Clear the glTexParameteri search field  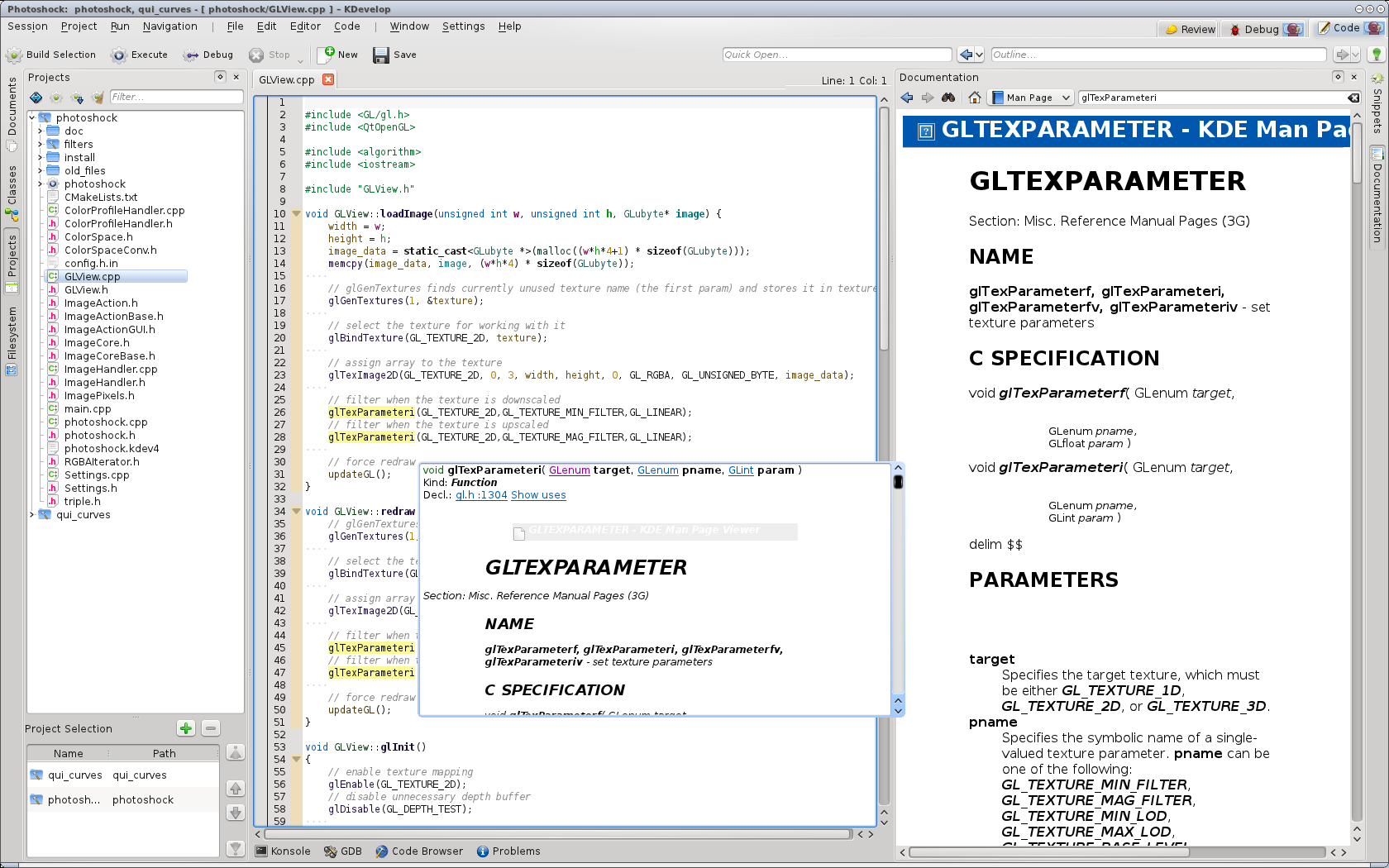tap(1353, 98)
